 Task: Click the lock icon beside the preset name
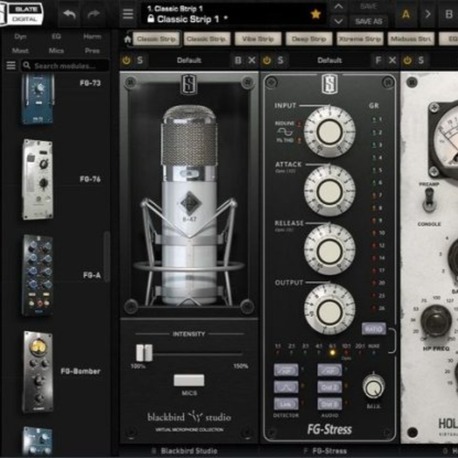151,19
